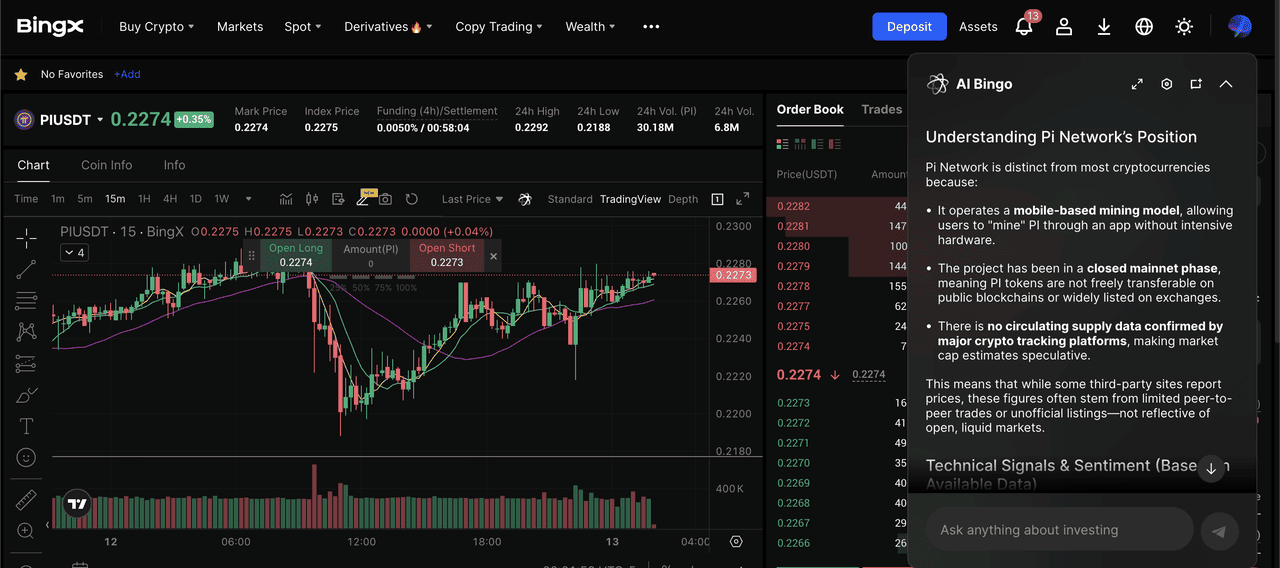Select the trend line drawing tool

(27, 269)
